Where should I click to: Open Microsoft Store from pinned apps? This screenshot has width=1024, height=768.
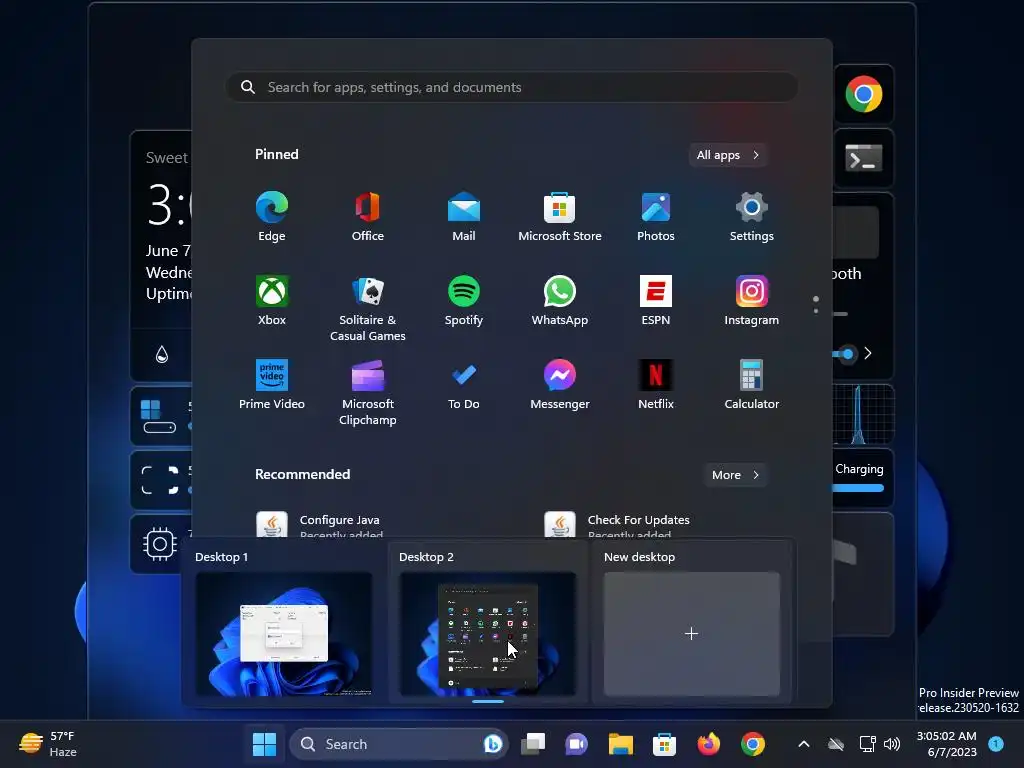click(x=560, y=217)
